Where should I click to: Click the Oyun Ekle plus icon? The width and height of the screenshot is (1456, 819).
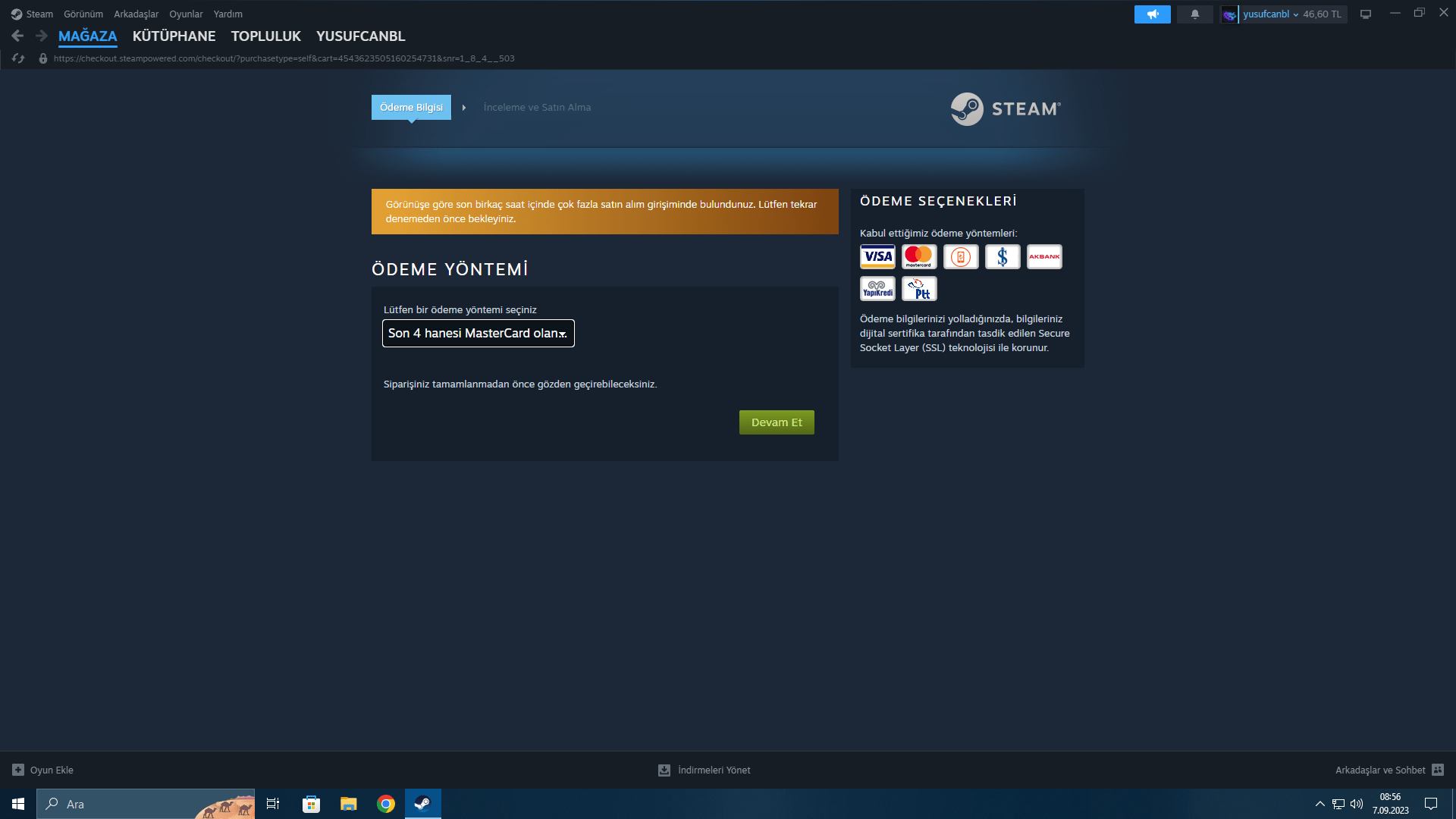(18, 770)
